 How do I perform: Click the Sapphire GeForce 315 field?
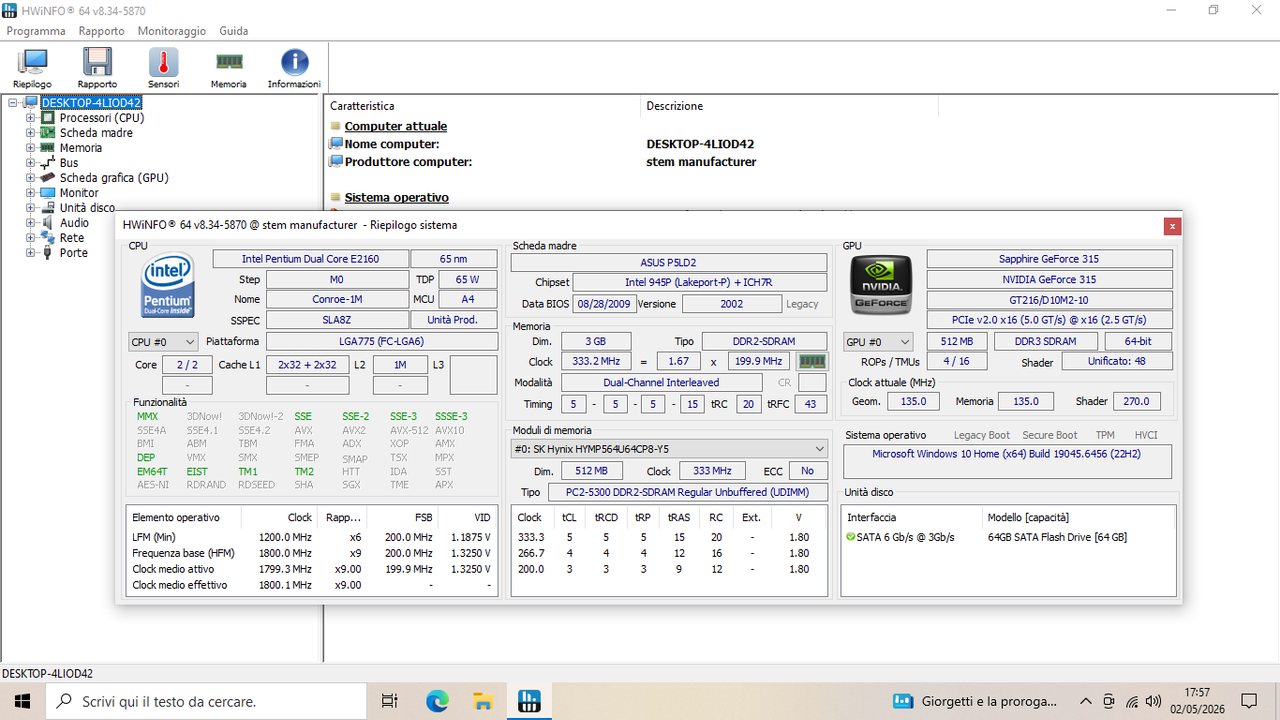(1049, 259)
